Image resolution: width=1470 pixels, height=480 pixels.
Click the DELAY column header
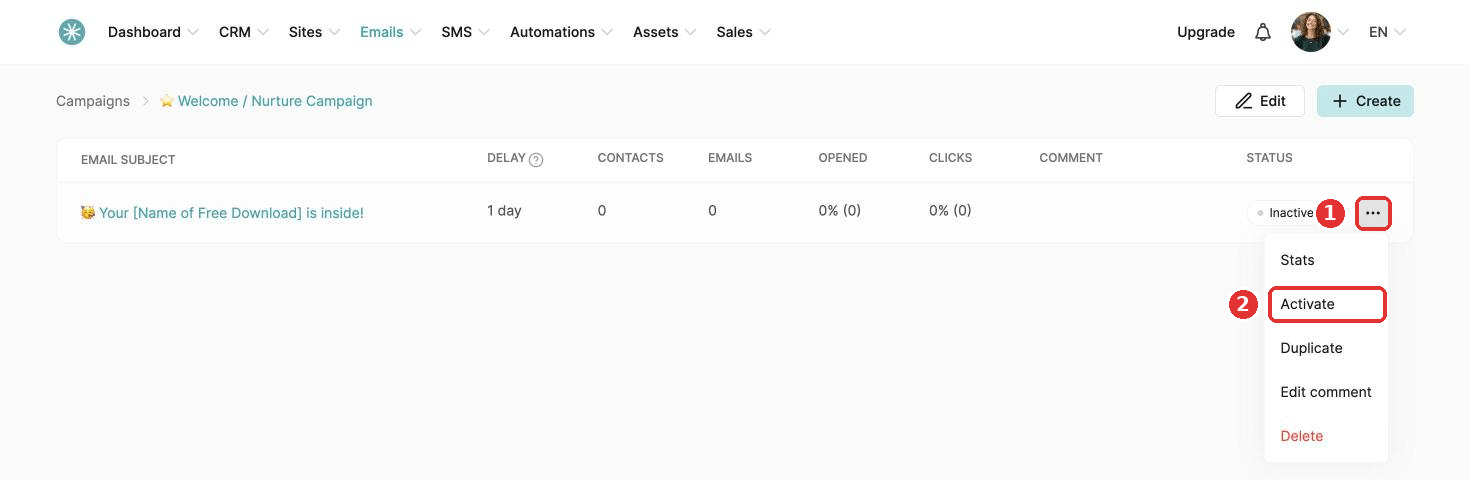click(x=507, y=158)
